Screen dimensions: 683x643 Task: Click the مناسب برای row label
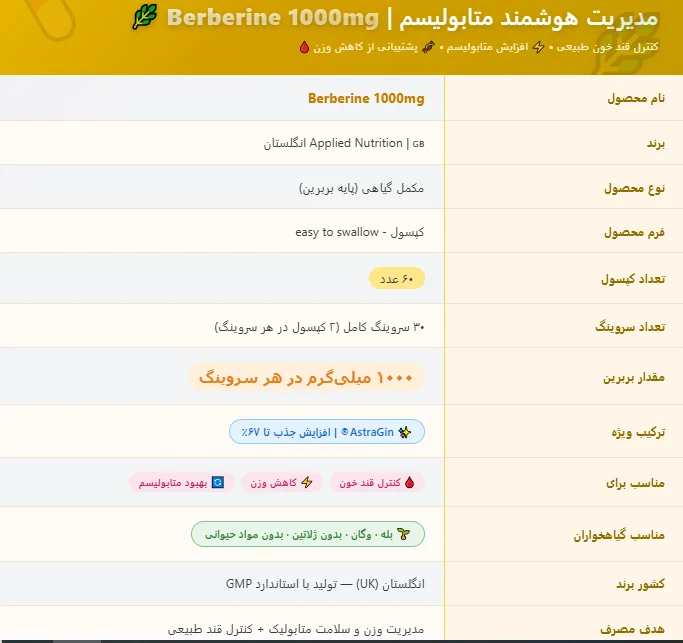coord(635,483)
